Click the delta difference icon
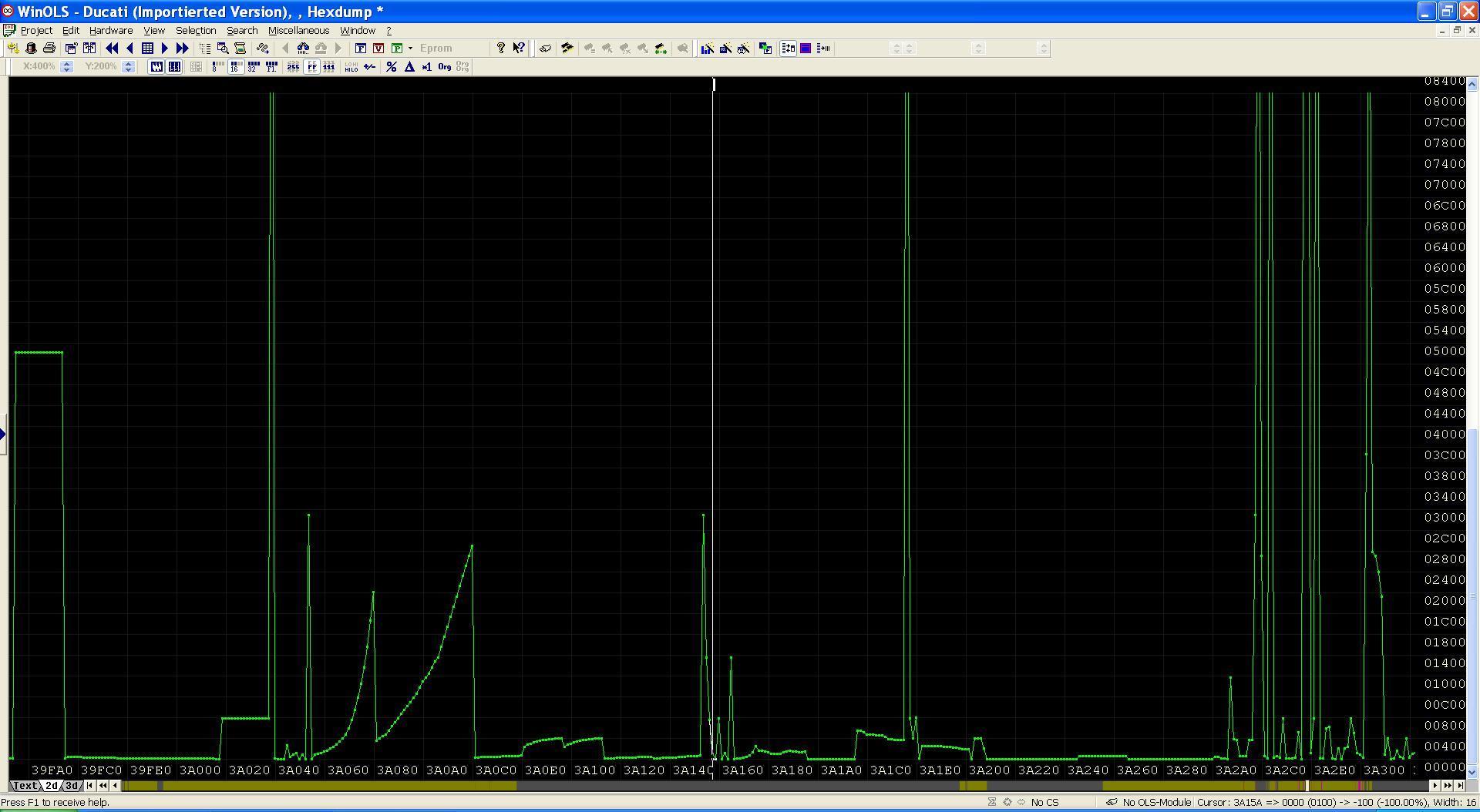This screenshot has width=1480, height=812. (x=409, y=67)
